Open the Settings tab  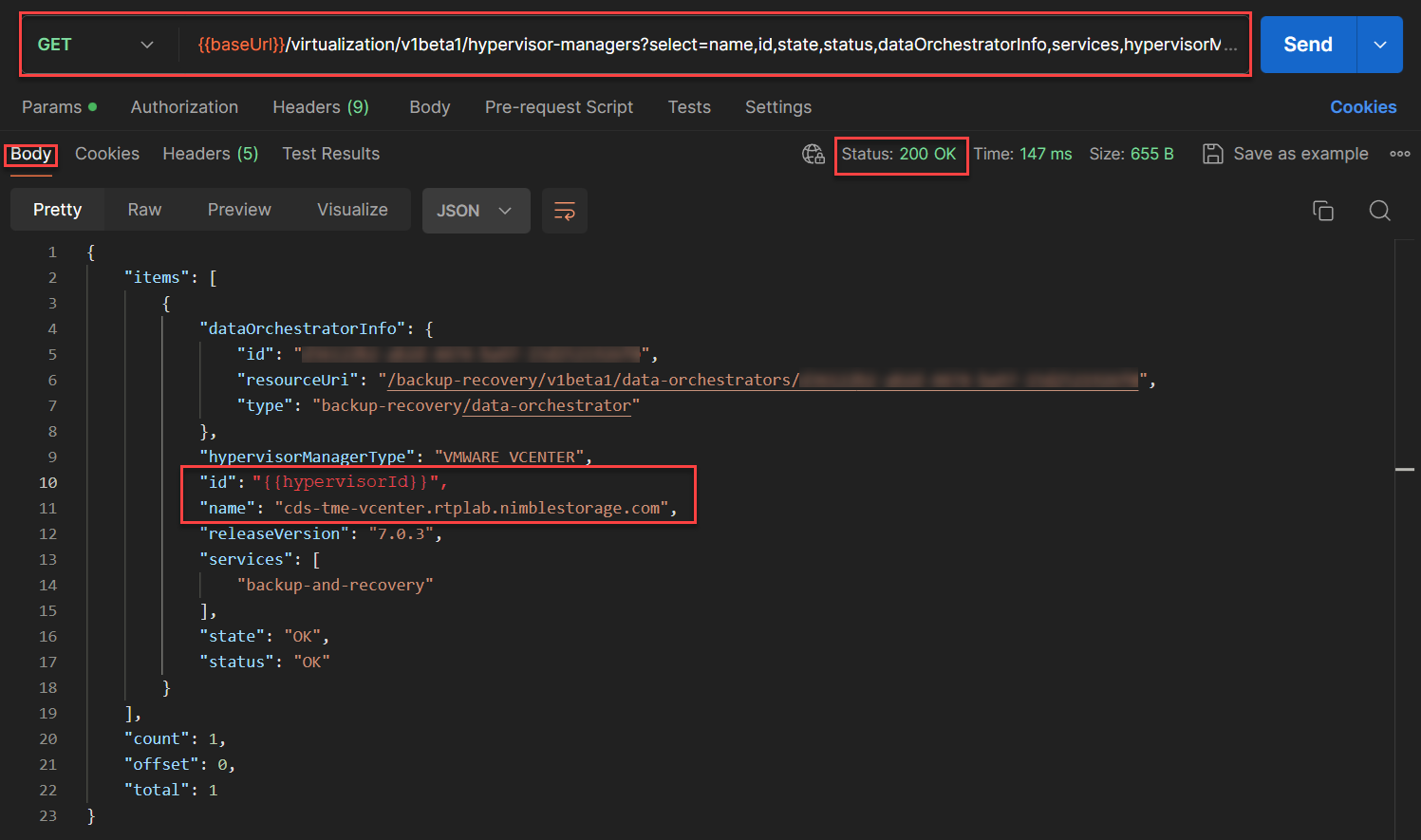778,107
